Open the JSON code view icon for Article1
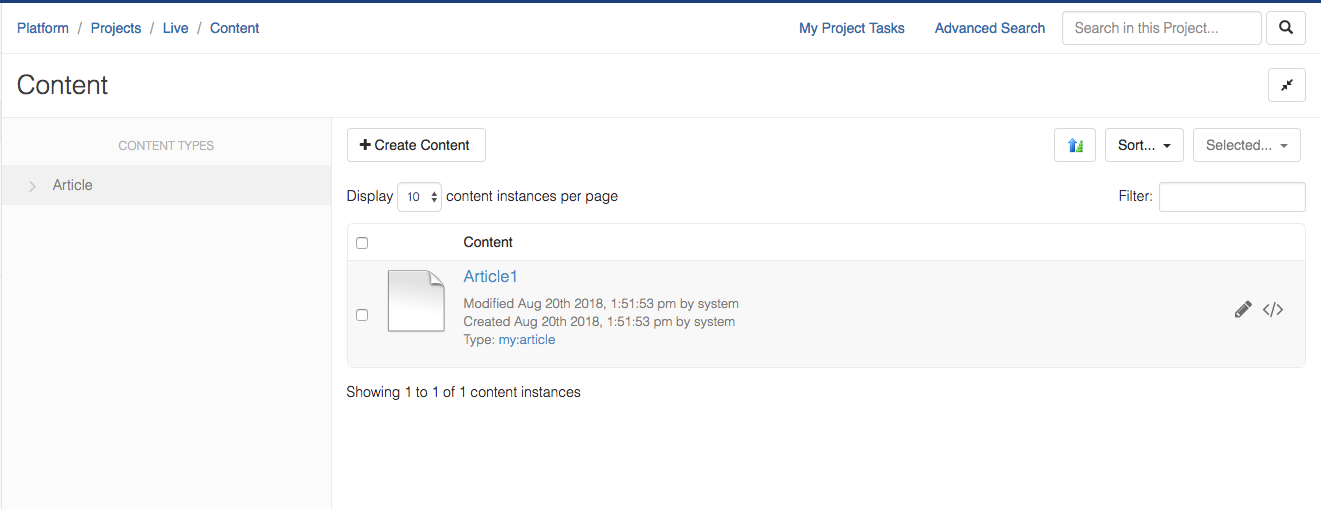1321x509 pixels. click(1273, 310)
